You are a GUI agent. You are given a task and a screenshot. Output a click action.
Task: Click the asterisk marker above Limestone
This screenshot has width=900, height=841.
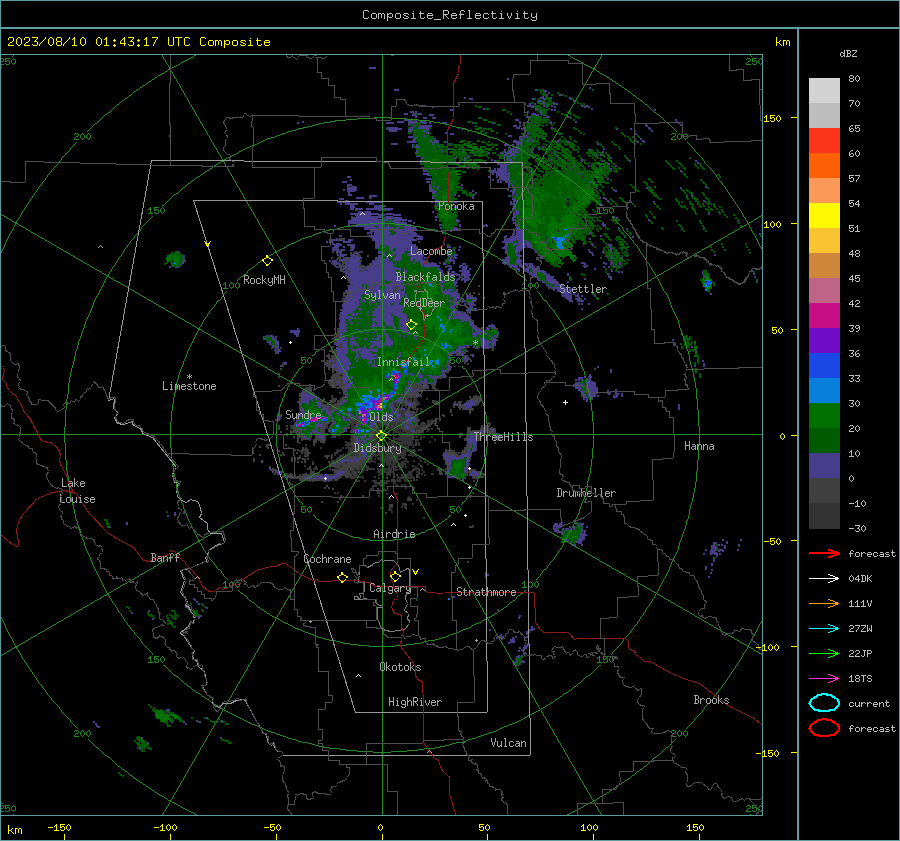pos(189,377)
